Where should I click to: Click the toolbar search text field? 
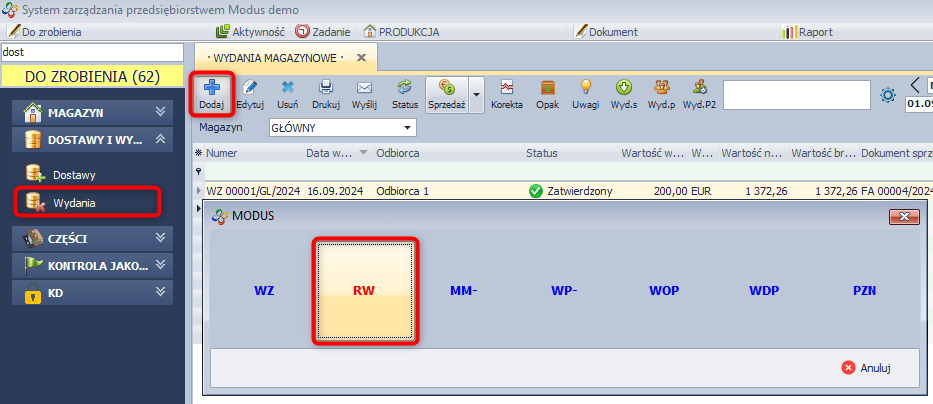(797, 95)
